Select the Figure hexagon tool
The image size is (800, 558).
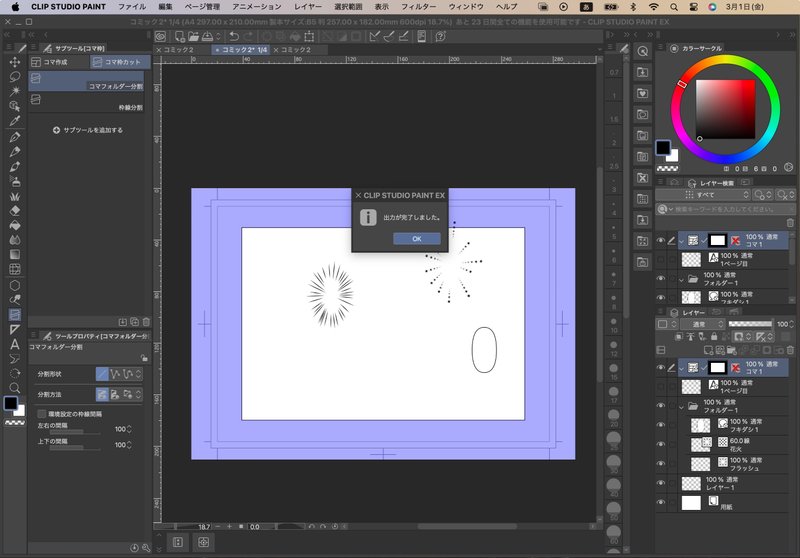click(15, 285)
